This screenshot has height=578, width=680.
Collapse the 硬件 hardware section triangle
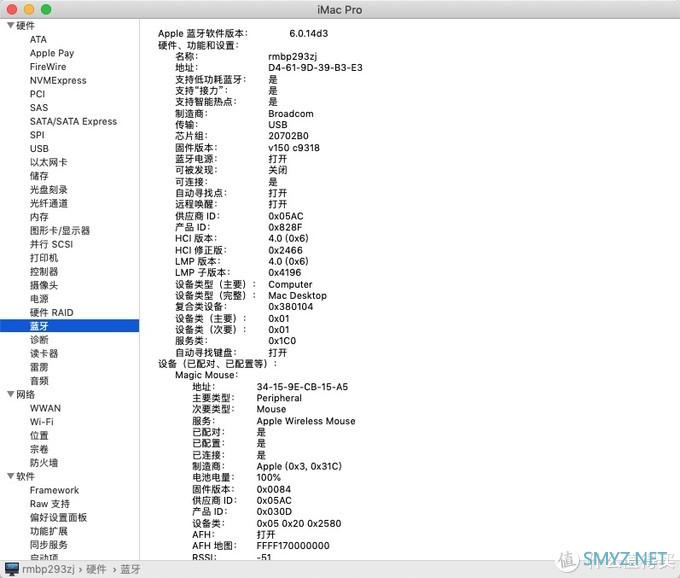coord(11,26)
